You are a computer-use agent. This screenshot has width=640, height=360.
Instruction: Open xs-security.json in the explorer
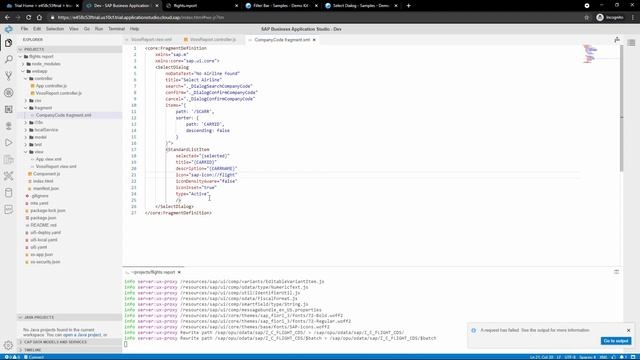45,262
